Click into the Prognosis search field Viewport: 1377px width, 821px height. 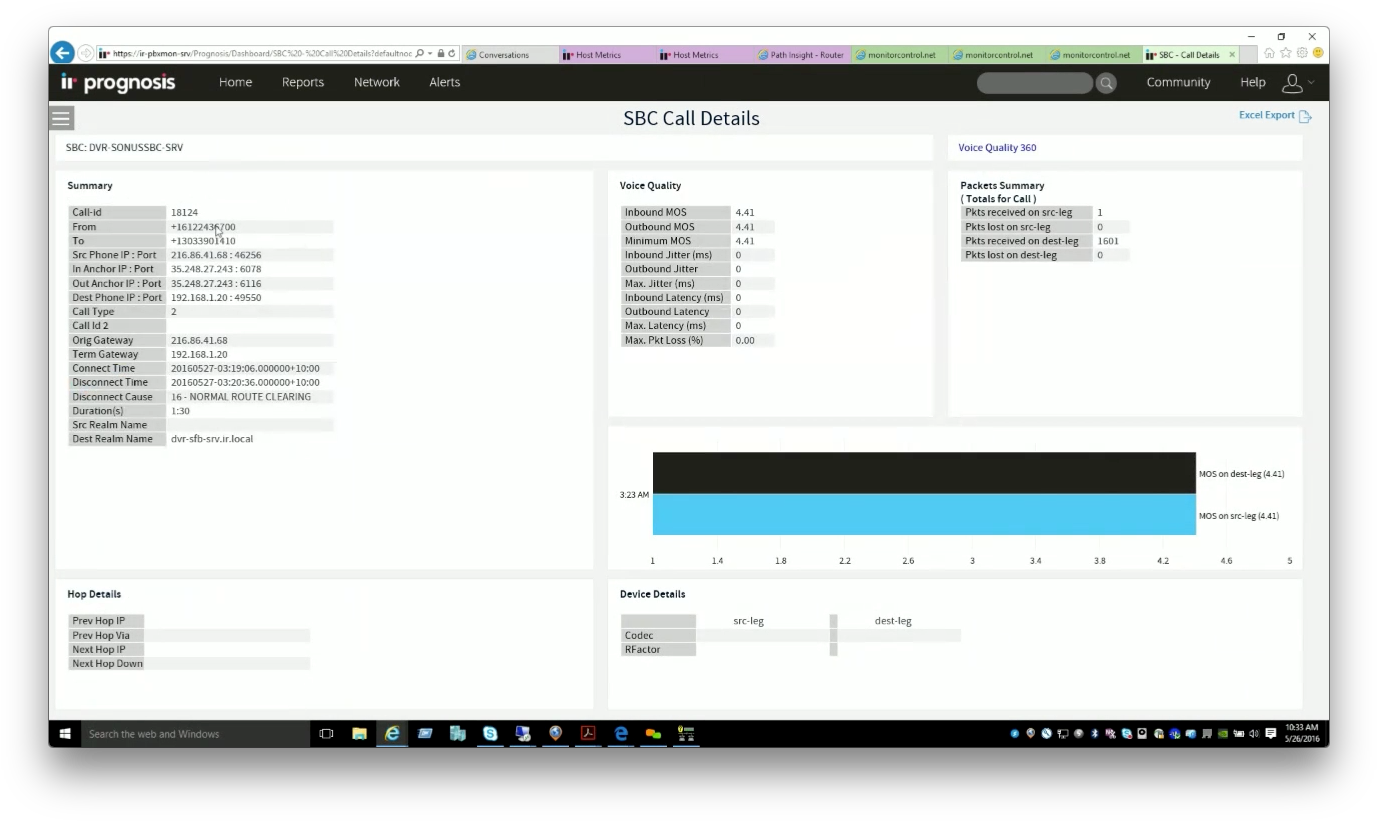coord(1035,83)
